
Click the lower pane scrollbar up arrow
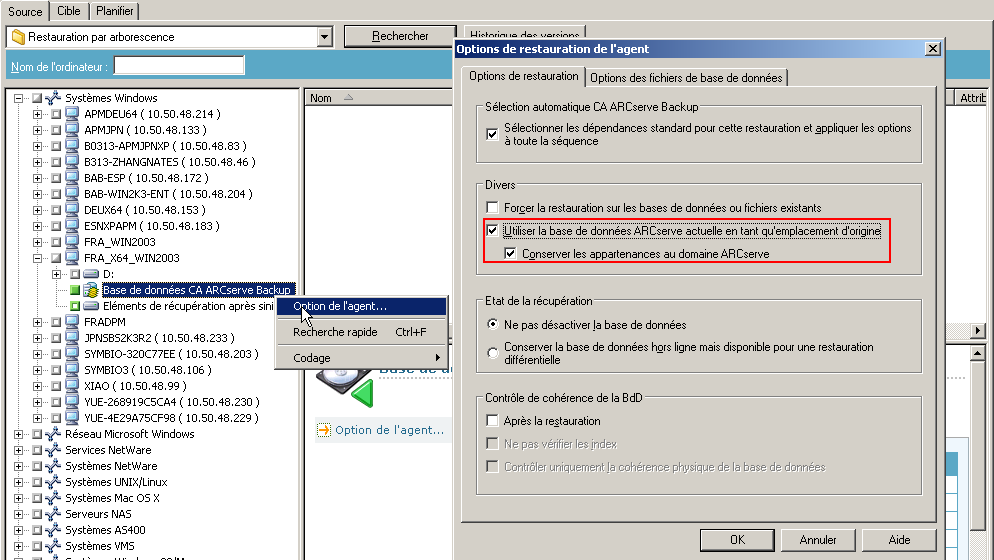[978, 353]
